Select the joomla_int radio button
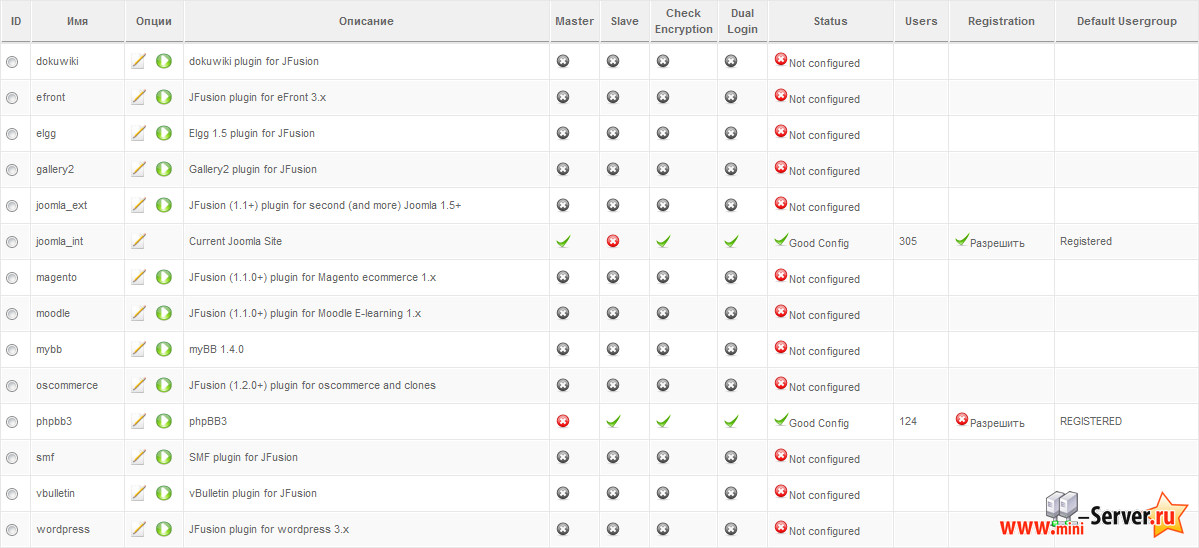 12,242
